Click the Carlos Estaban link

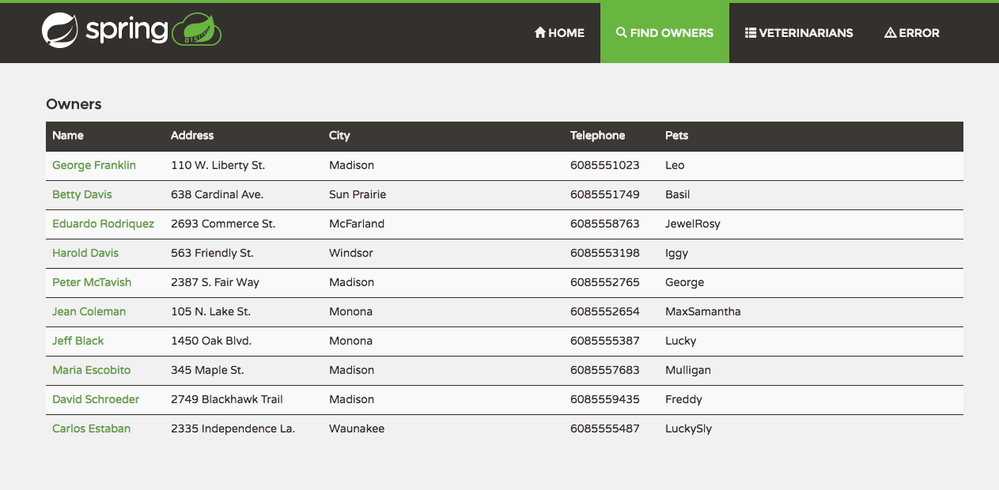click(x=91, y=429)
